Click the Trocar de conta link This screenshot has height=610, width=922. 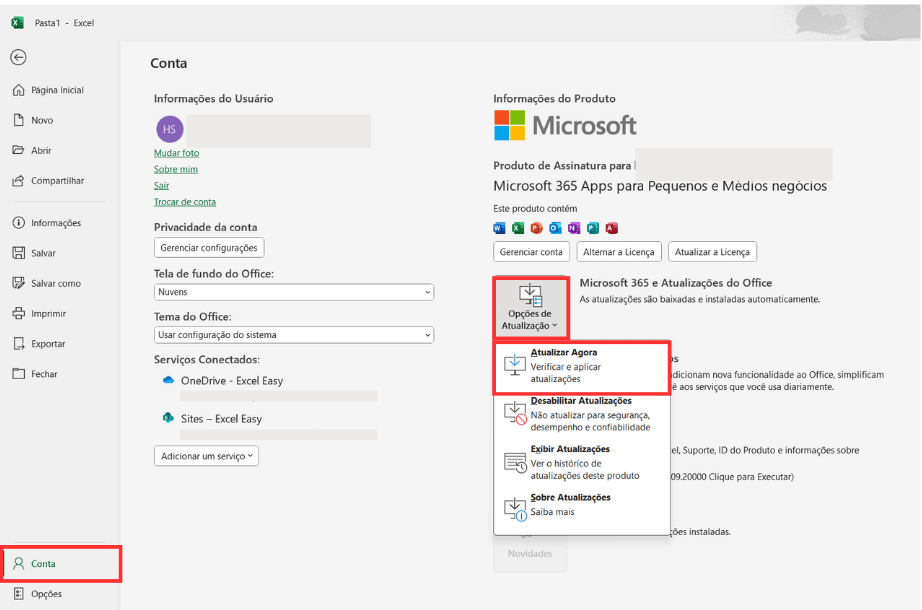click(x=184, y=201)
